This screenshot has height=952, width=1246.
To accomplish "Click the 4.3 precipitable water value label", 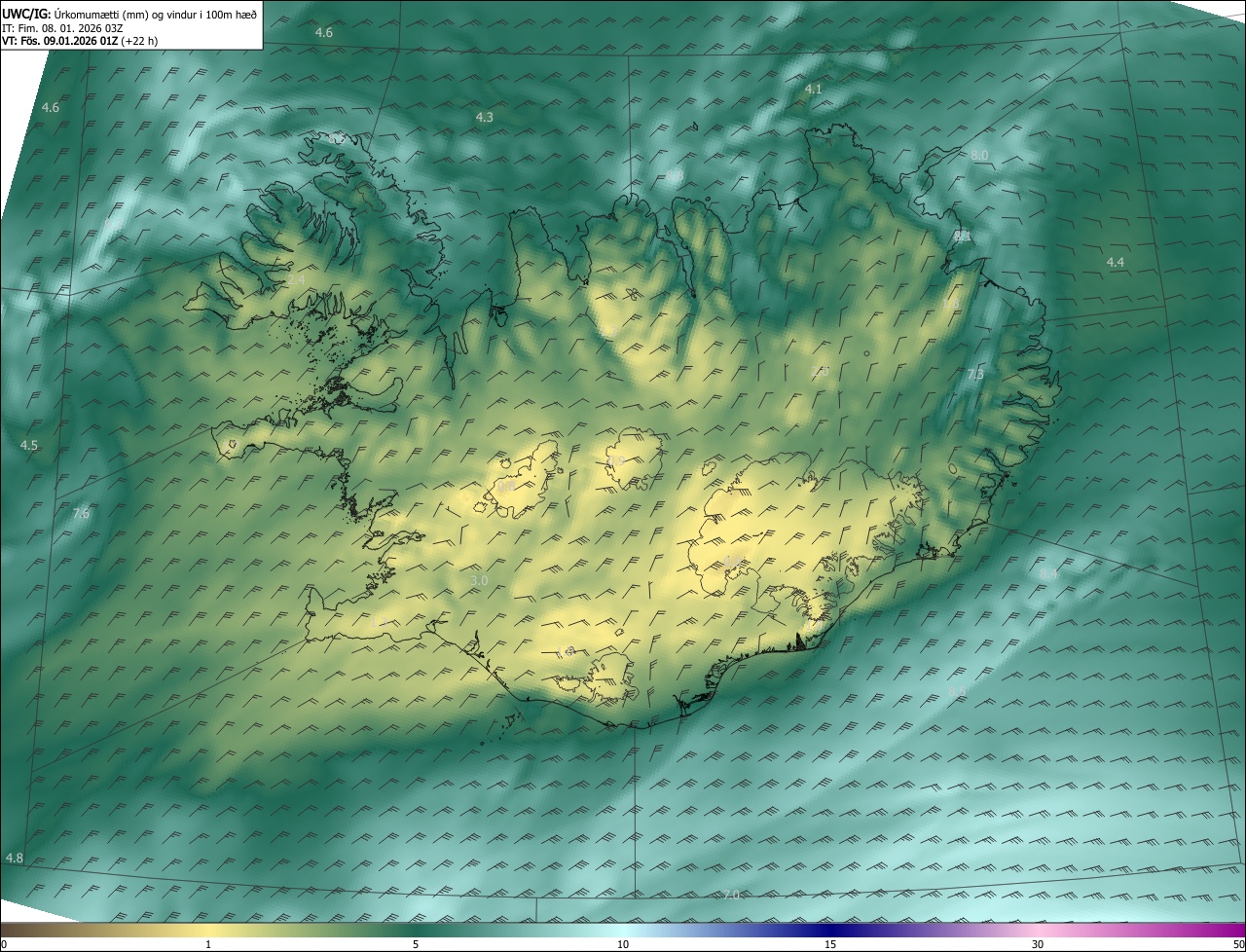I will 484,117.
